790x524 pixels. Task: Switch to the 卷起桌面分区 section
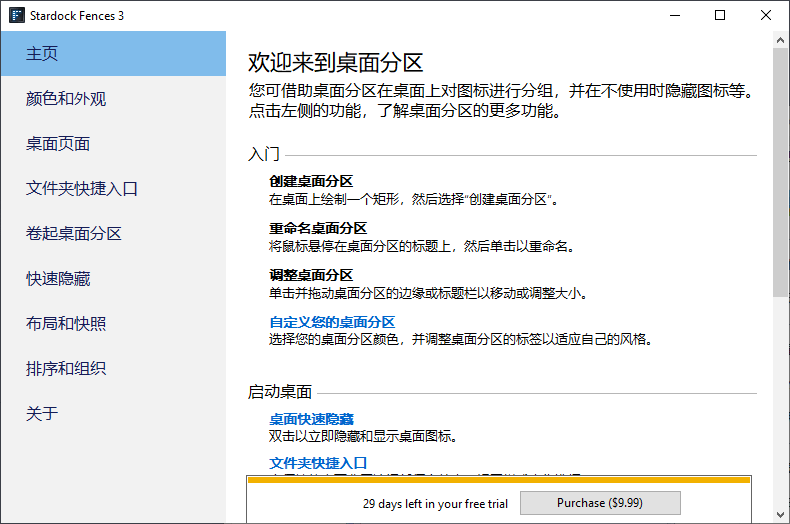113,233
